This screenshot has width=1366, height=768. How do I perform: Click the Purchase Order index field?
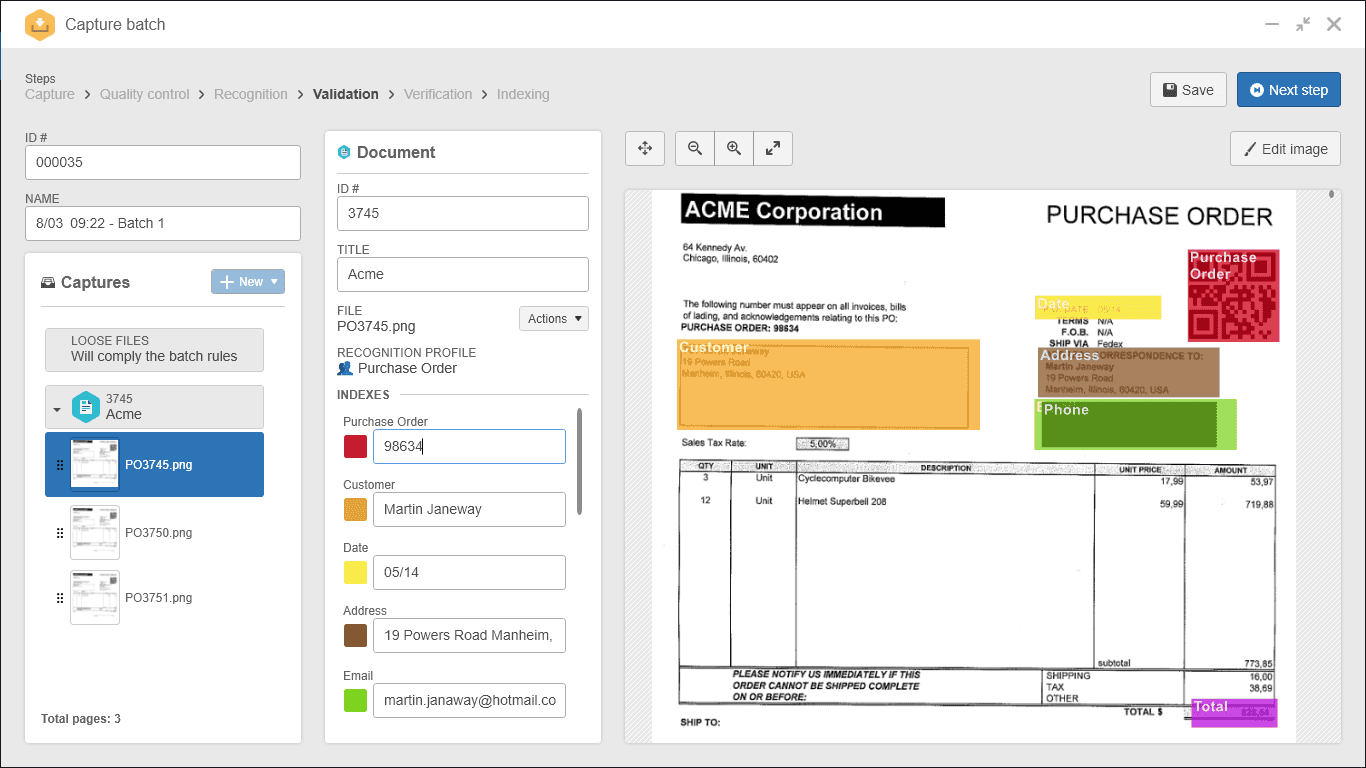(469, 446)
